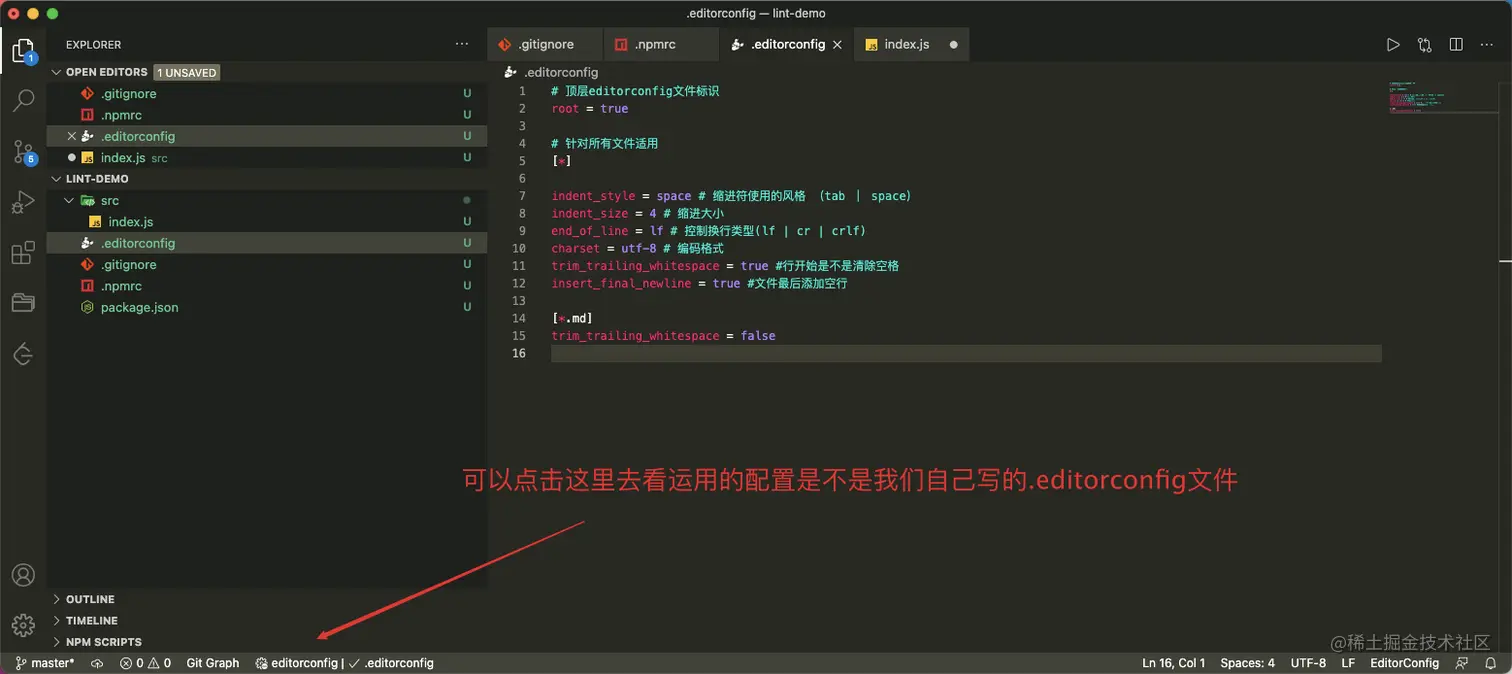Click Ln 16, Col 1 position indicator

pos(1174,663)
